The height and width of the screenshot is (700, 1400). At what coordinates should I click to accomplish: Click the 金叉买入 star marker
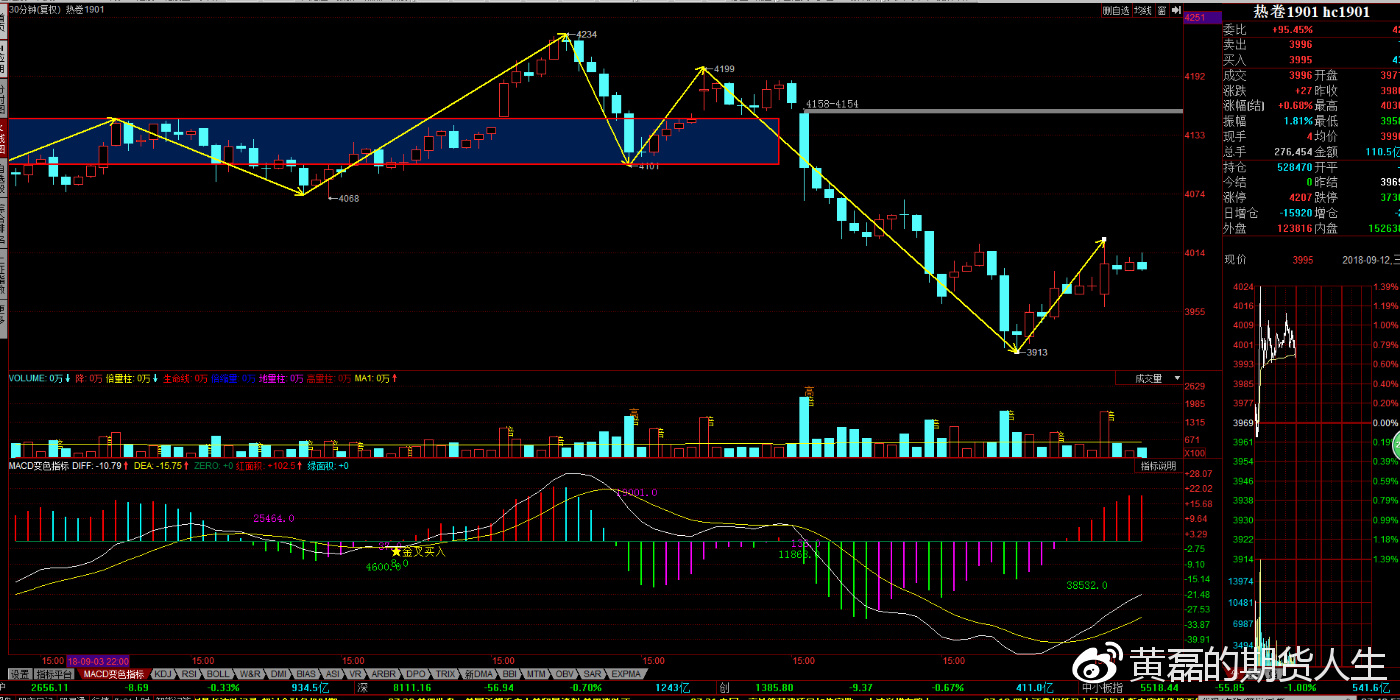396,551
